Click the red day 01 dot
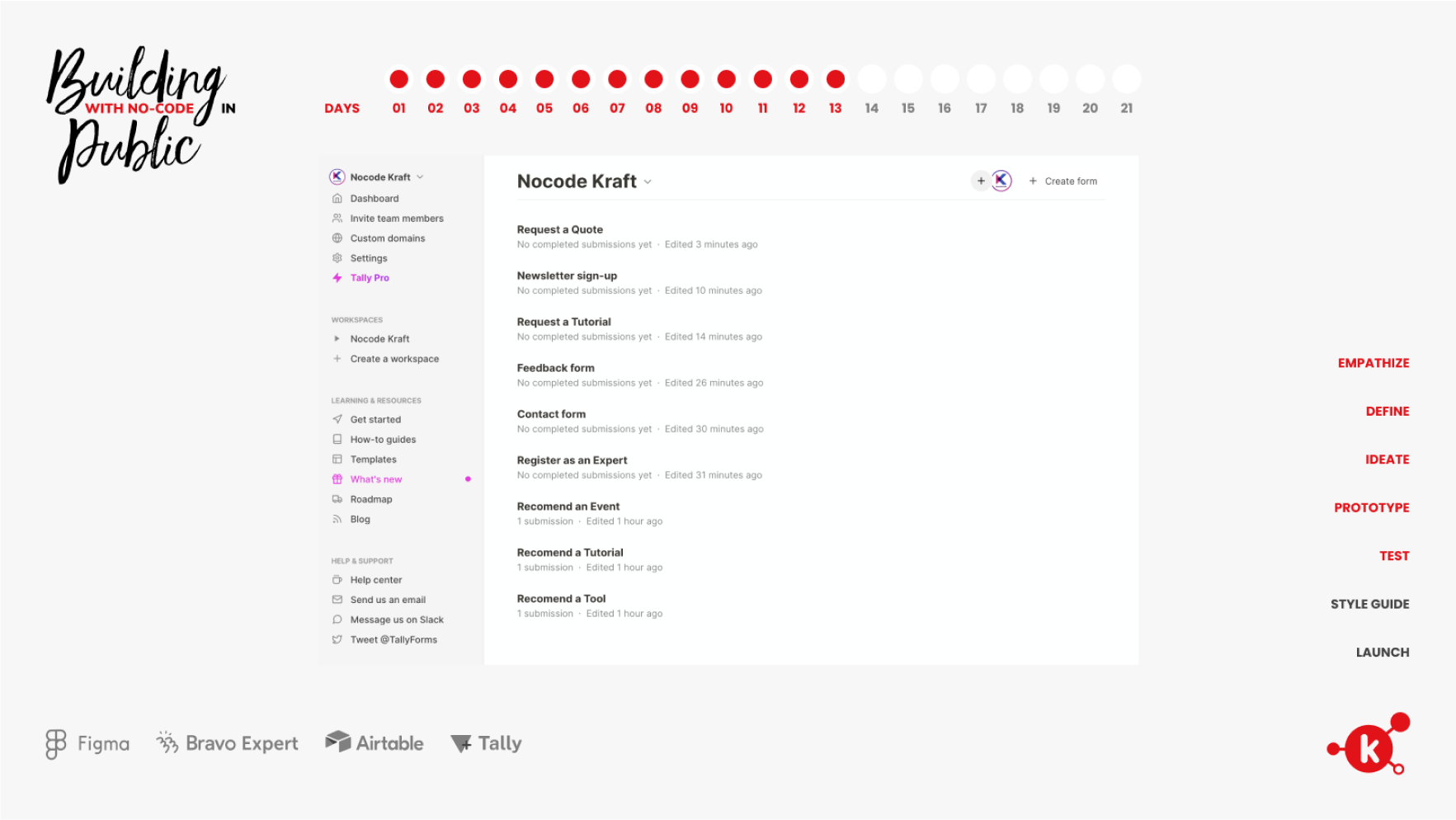This screenshot has width=1456, height=820. pos(399,79)
